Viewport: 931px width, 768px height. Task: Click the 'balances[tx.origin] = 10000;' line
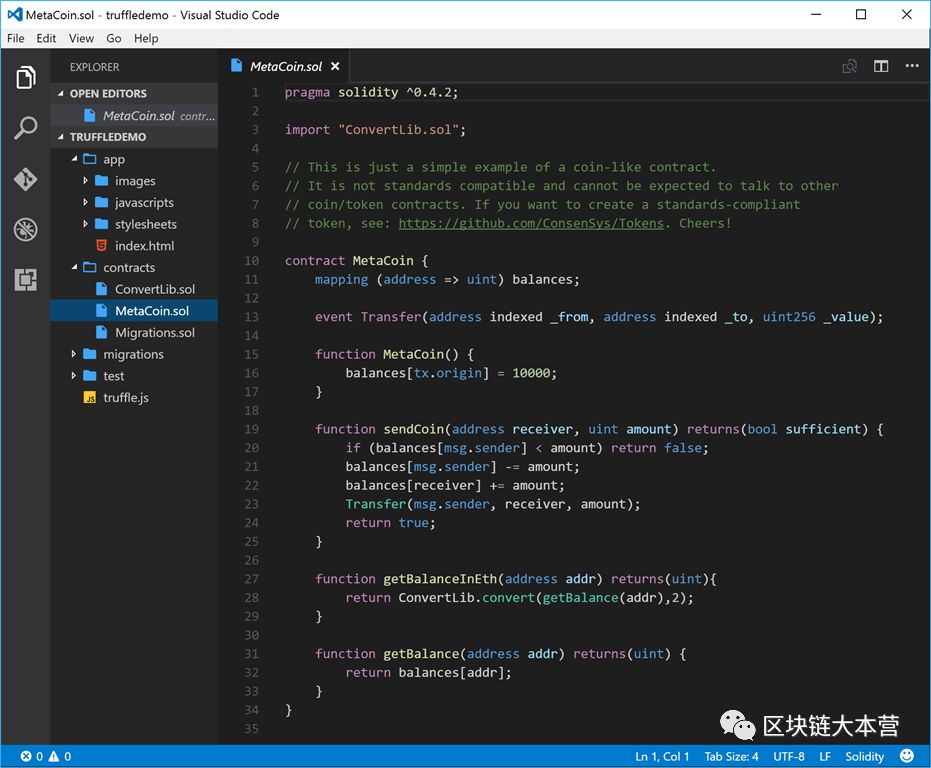(x=451, y=373)
